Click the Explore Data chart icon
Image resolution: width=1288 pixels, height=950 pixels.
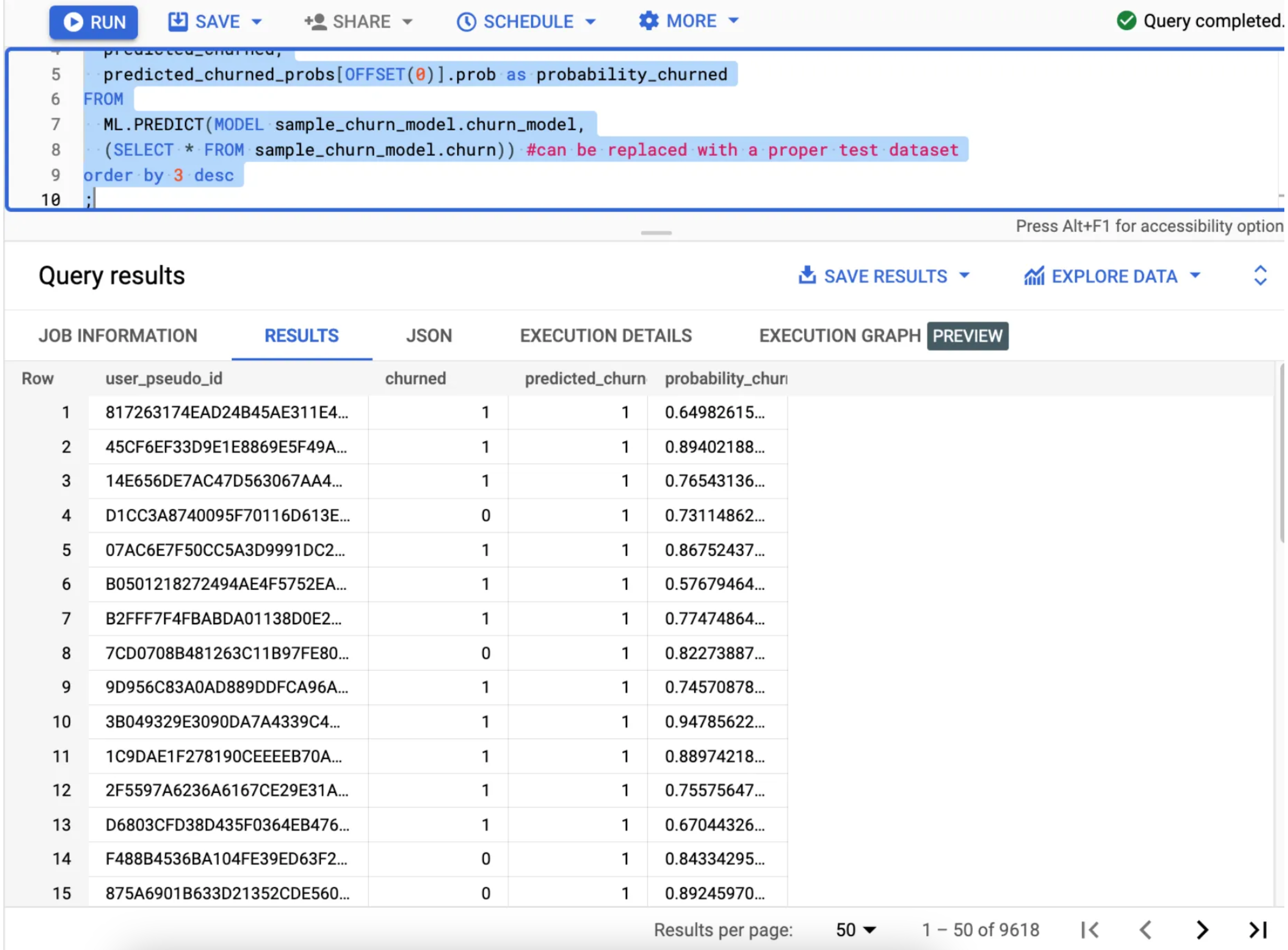1034,276
